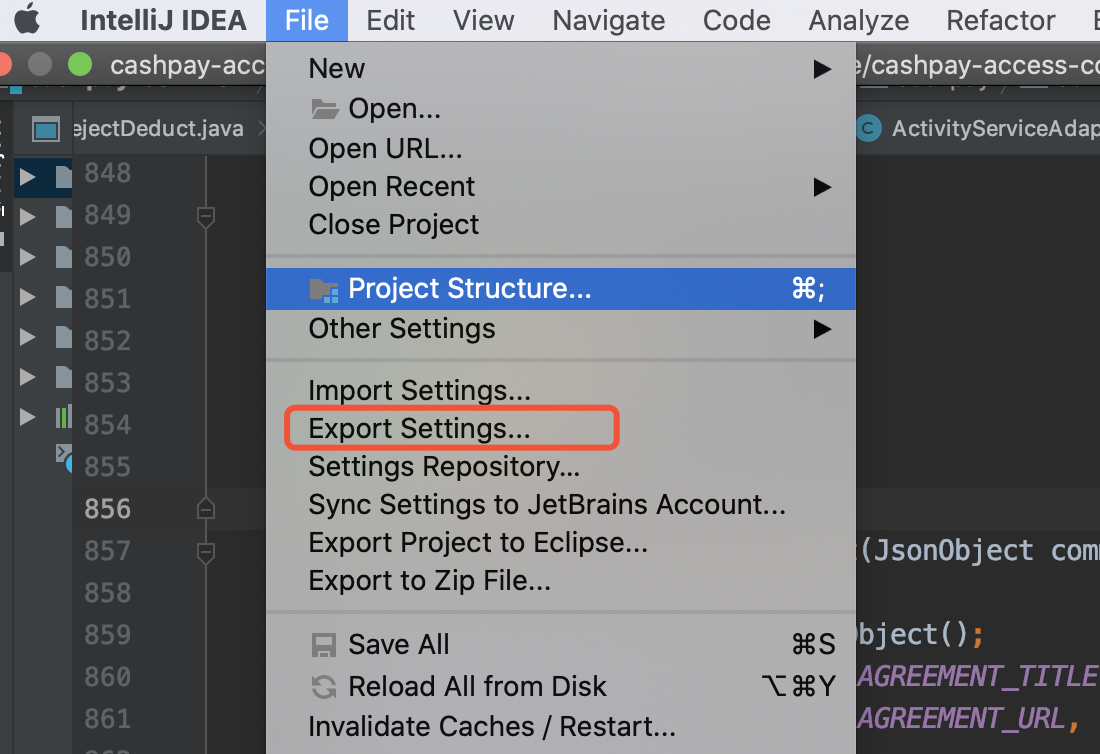Click the folder icon next to Open...
Screen dimensions: 1100x754
325,109
